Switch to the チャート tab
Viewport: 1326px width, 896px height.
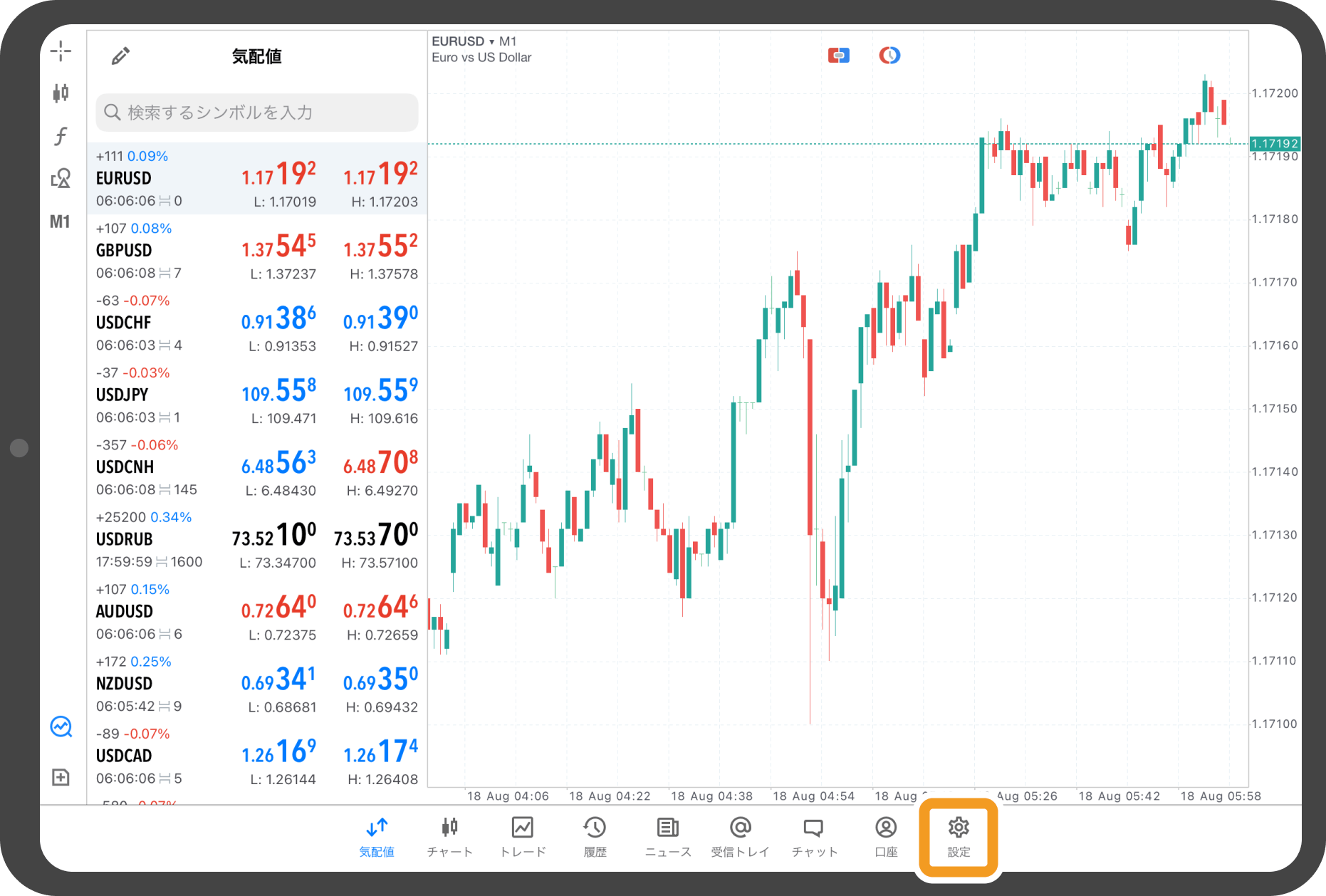pyautogui.click(x=449, y=836)
